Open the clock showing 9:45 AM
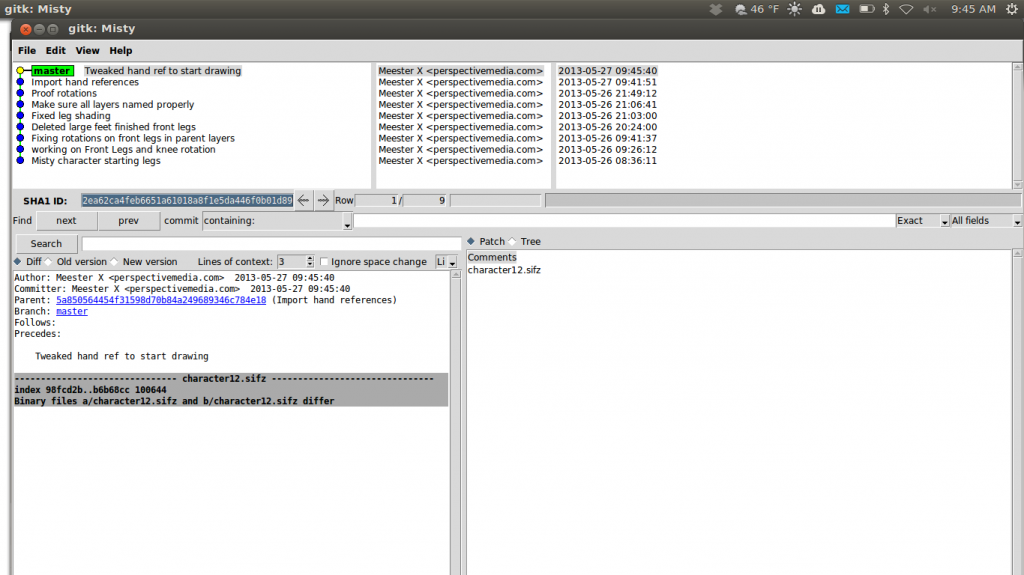 973,9
